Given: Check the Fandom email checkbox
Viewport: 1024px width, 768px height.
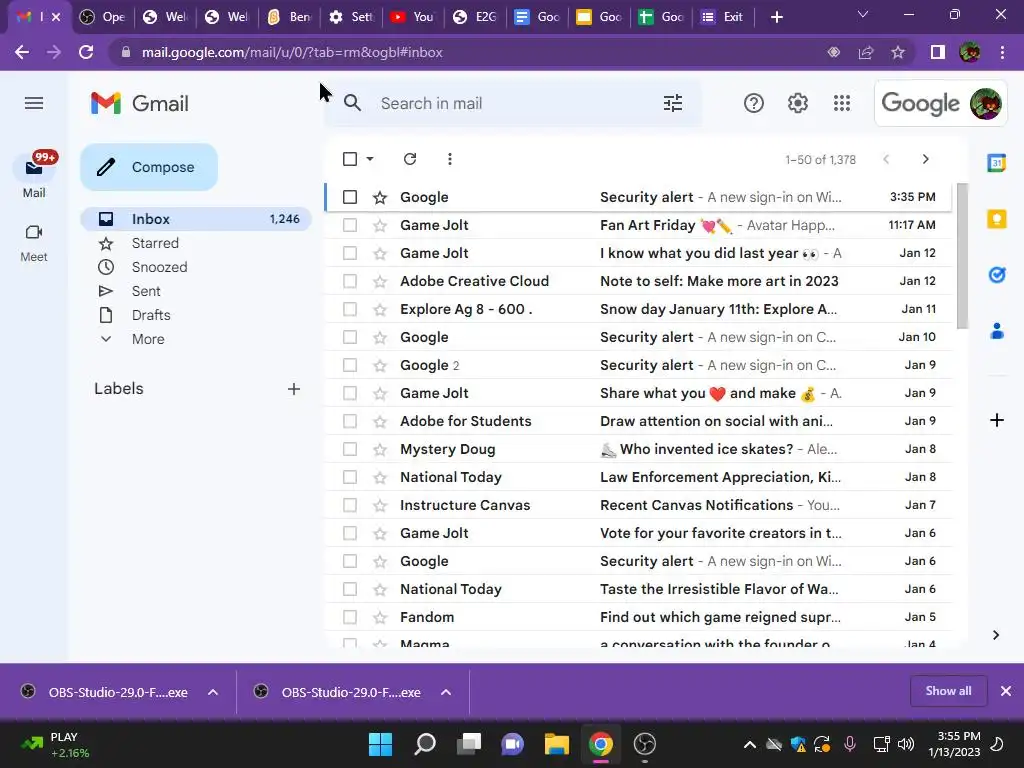Looking at the screenshot, I should [350, 617].
